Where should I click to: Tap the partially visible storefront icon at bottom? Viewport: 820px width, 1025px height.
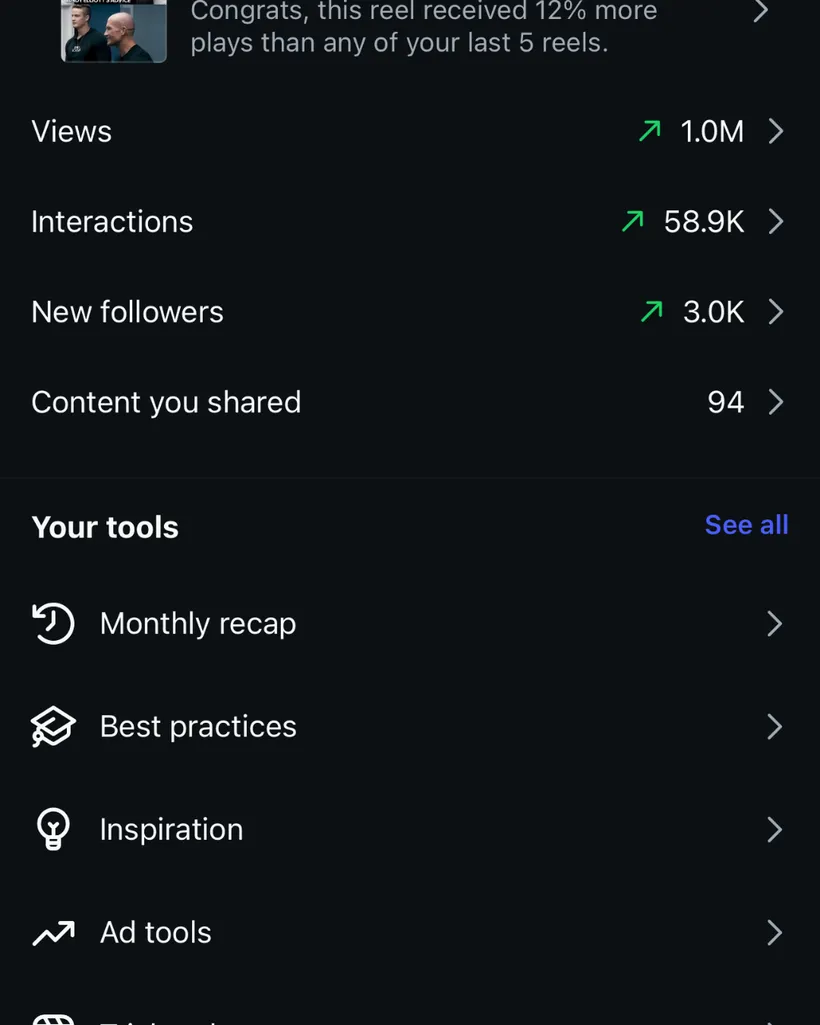[x=53, y=1020]
